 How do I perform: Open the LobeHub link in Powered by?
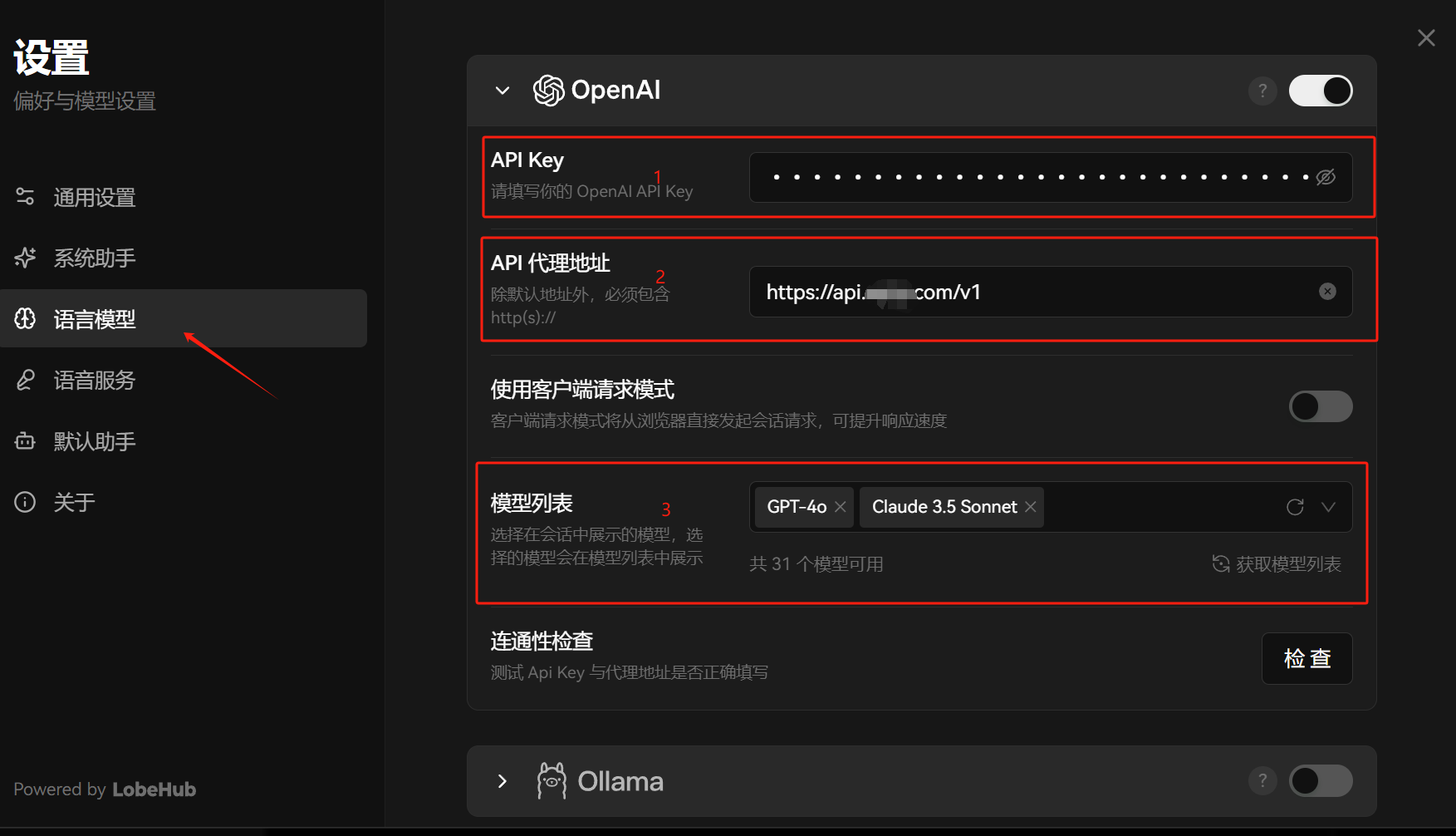click(x=154, y=789)
